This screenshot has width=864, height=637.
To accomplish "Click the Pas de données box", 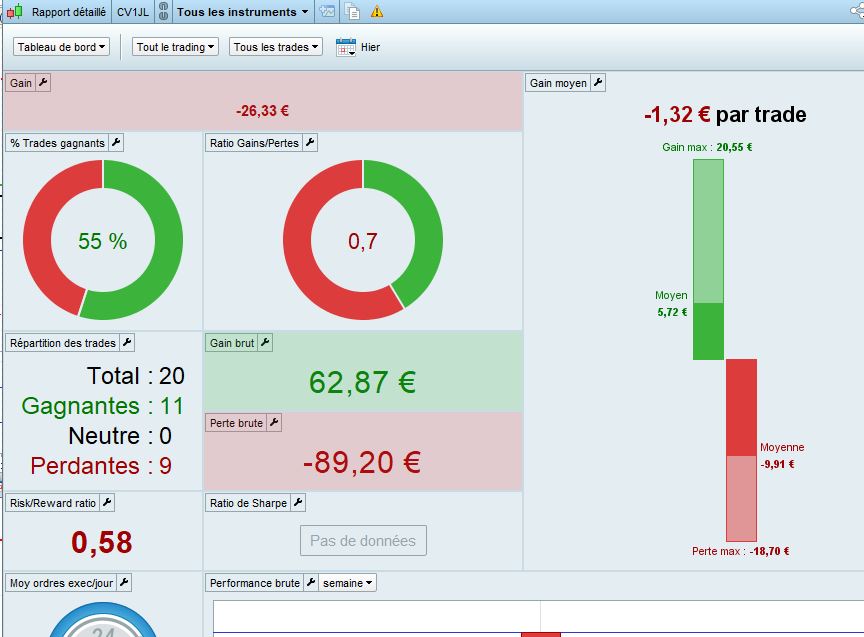I will (363, 541).
